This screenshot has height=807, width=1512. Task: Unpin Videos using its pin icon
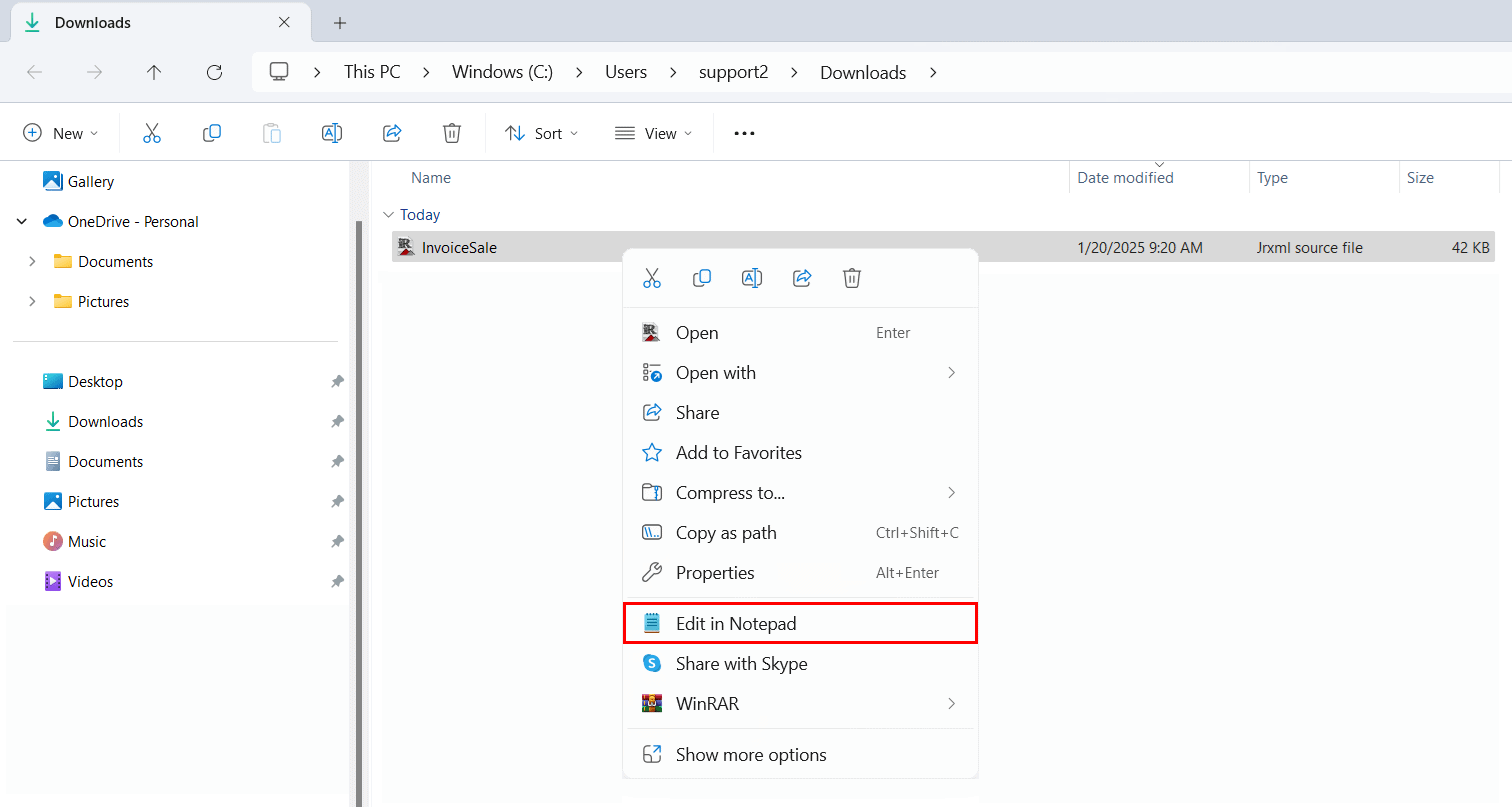(338, 582)
